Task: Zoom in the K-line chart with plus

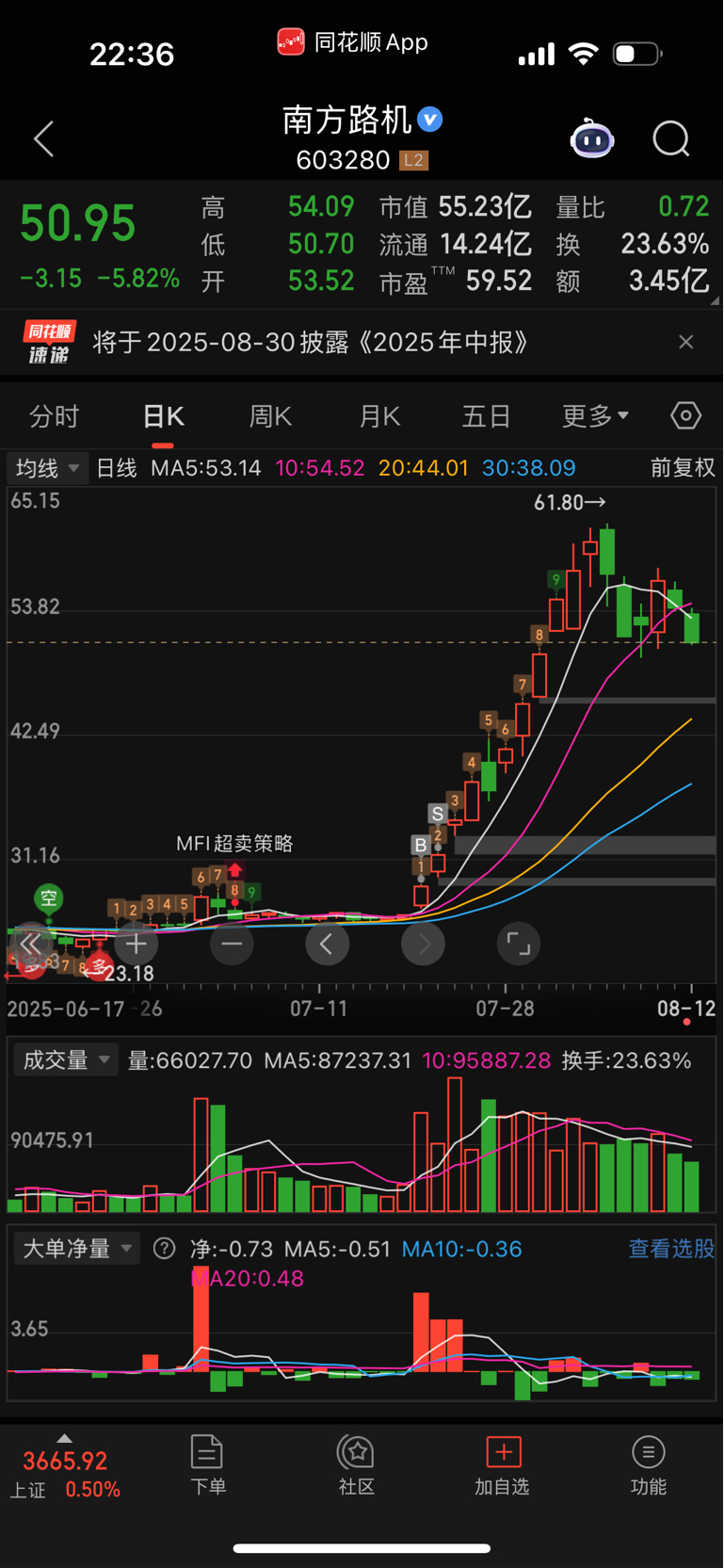Action: tap(137, 944)
